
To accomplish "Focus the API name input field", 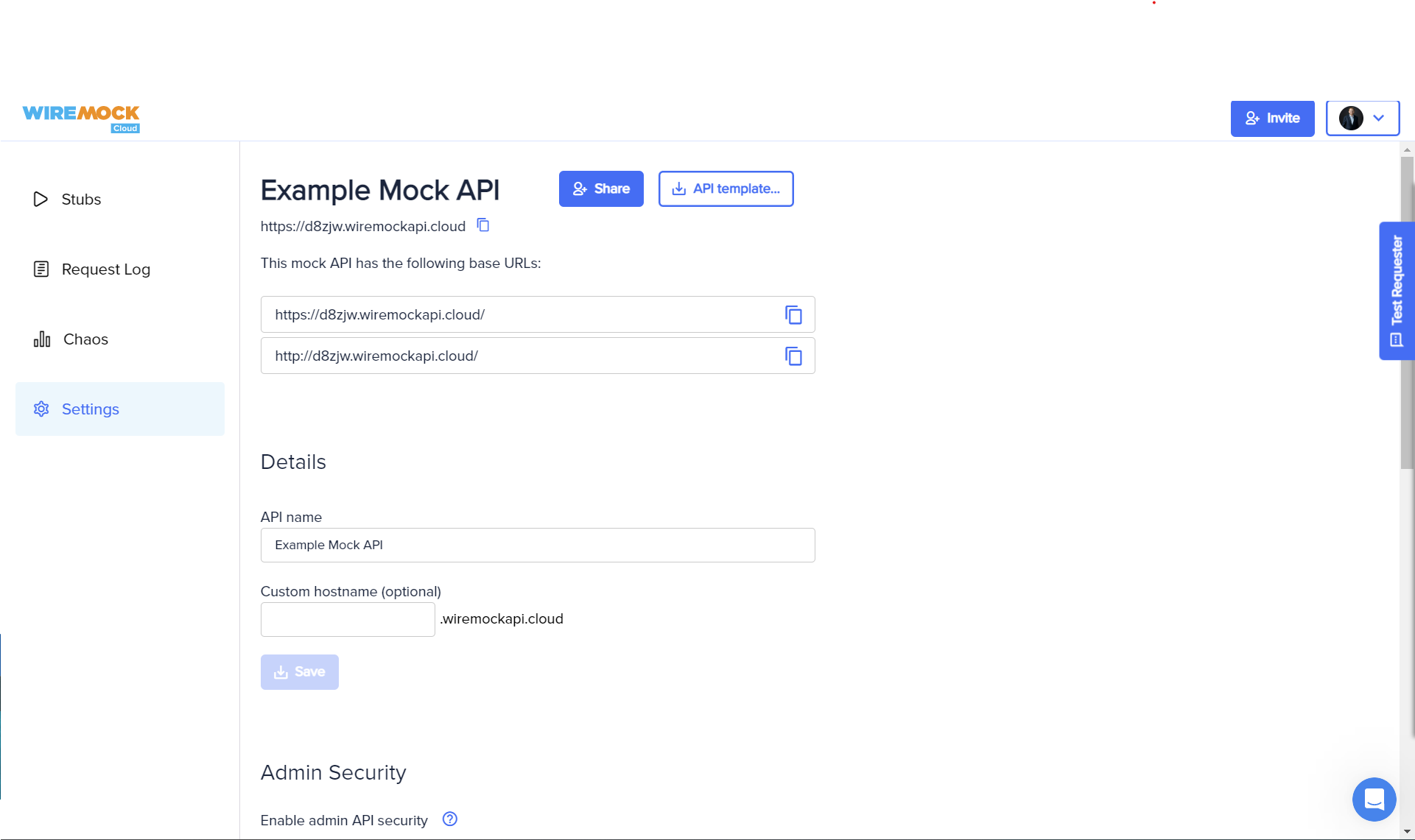I will [x=538, y=545].
